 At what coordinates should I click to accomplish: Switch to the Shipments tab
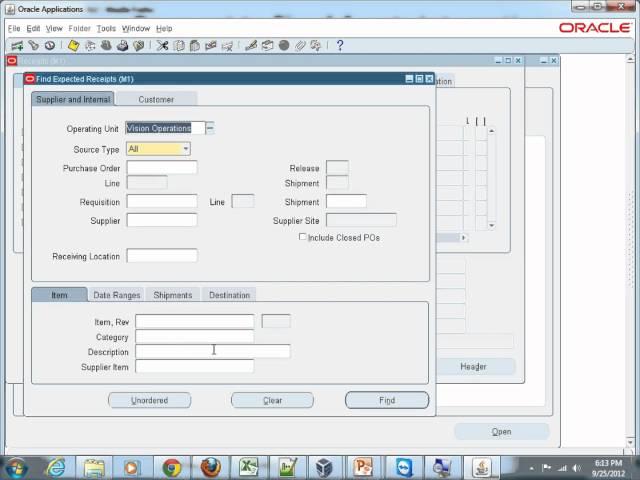pyautogui.click(x=173, y=295)
